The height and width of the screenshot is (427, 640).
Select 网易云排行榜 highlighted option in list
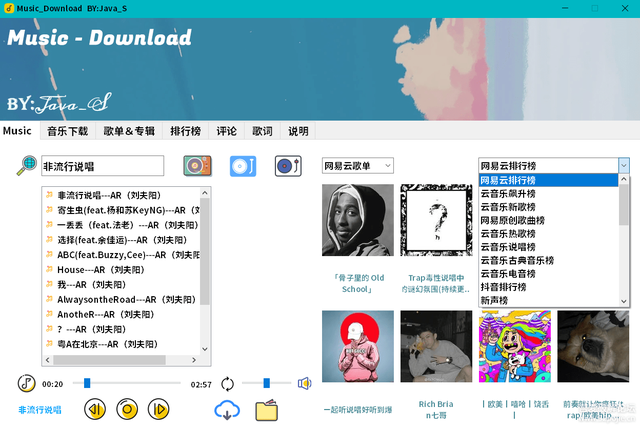coord(548,180)
